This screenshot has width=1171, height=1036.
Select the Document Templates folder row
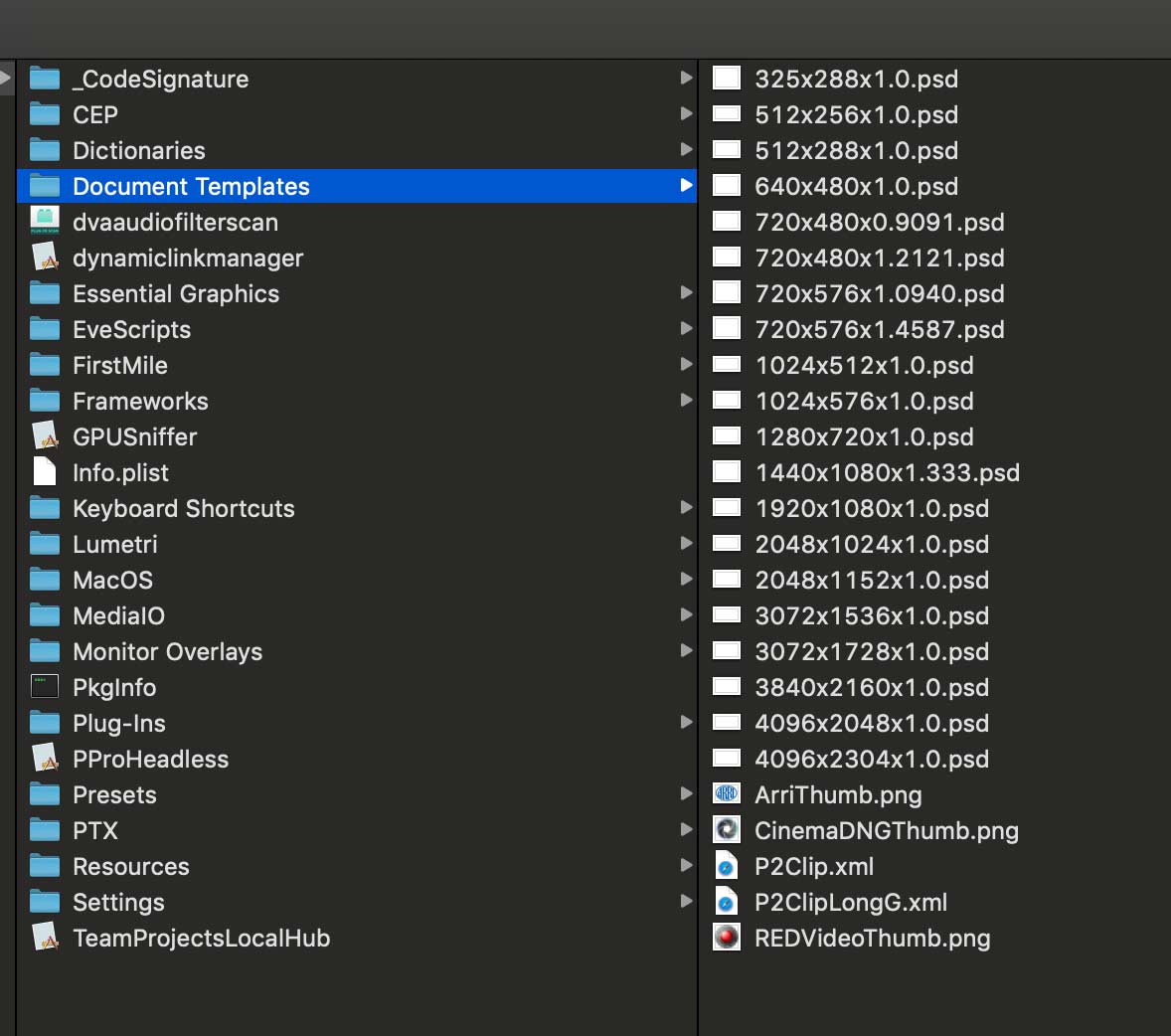[x=356, y=186]
